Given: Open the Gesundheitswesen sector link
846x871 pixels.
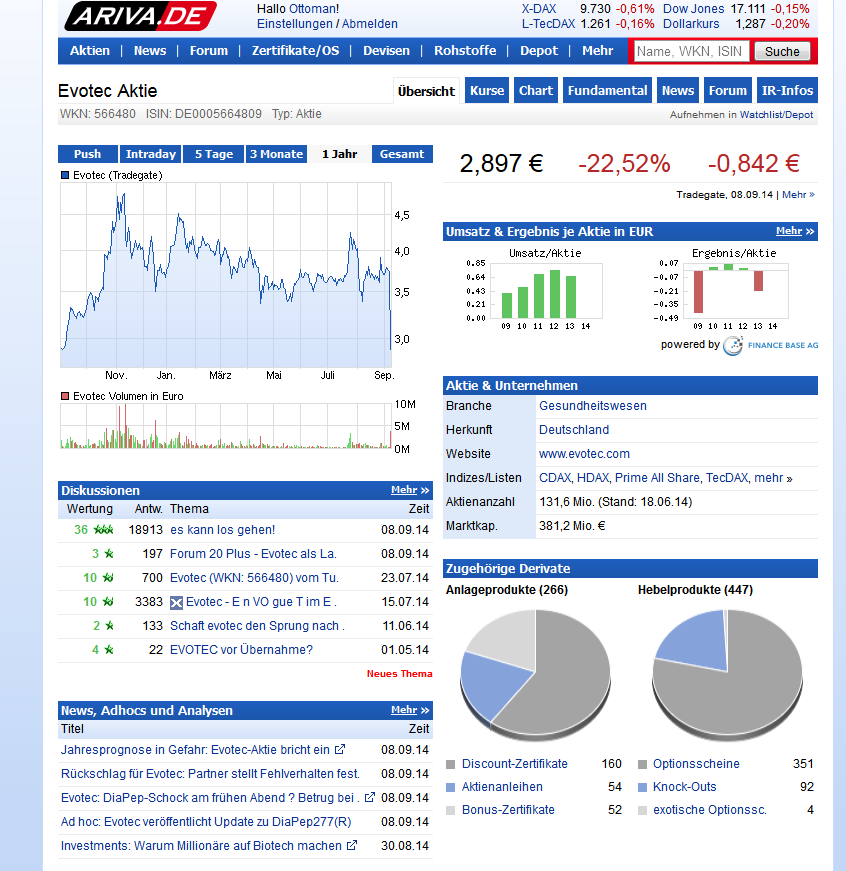Looking at the screenshot, I should point(593,406).
